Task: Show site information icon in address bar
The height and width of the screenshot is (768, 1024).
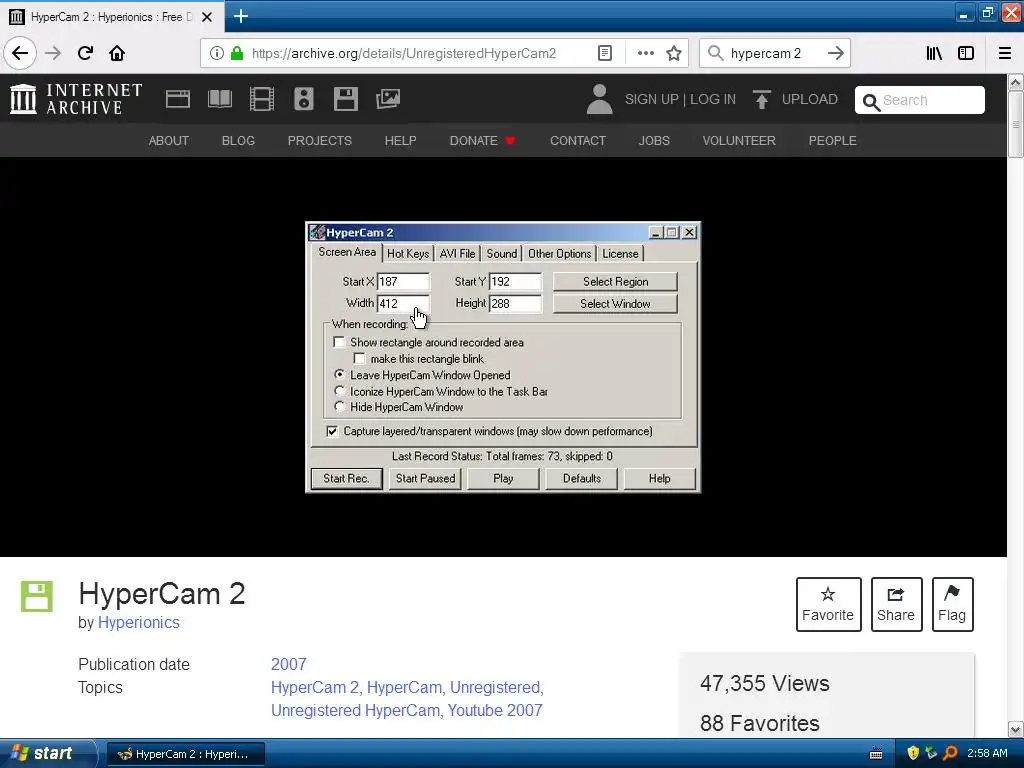Action: (217, 53)
